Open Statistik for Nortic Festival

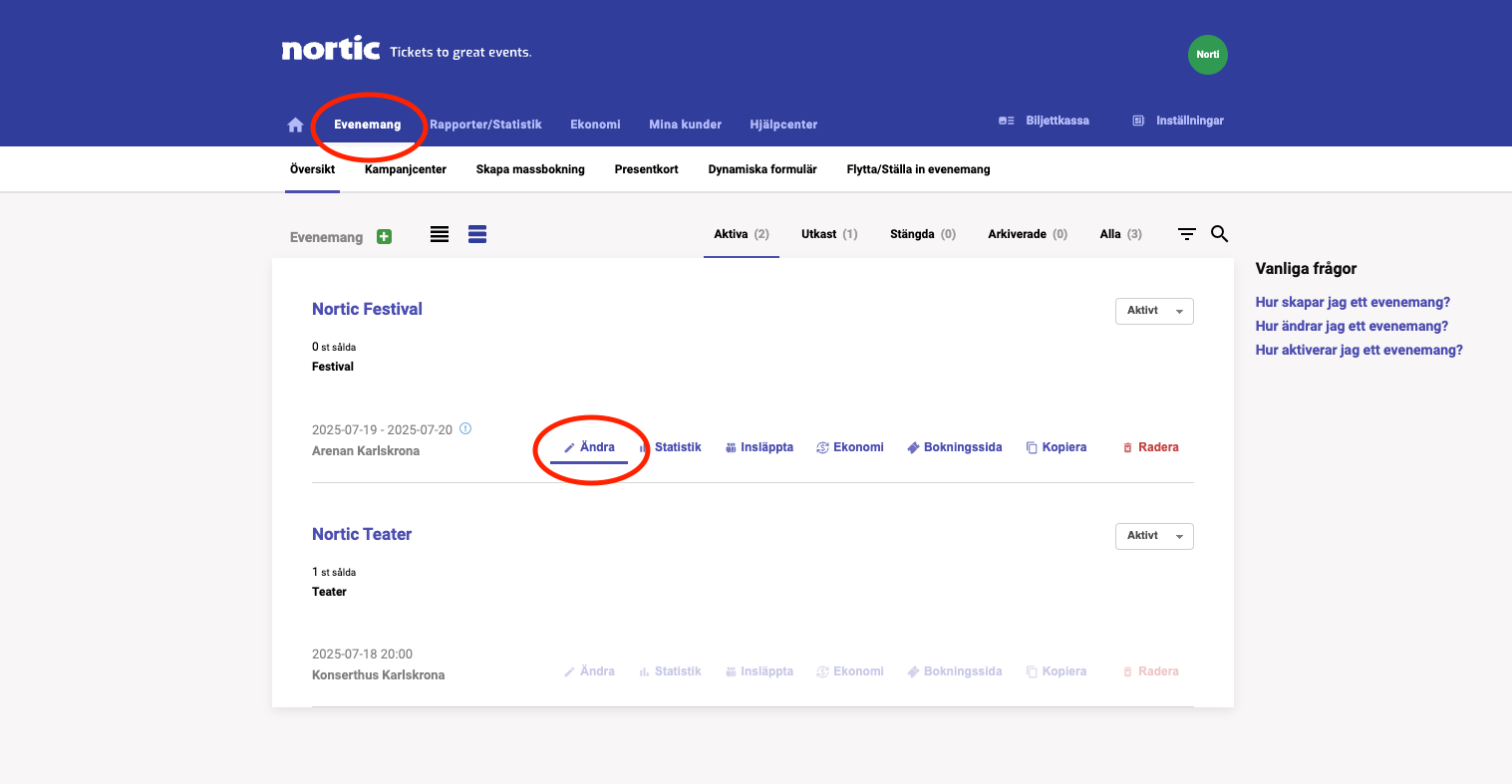pyautogui.click(x=671, y=447)
